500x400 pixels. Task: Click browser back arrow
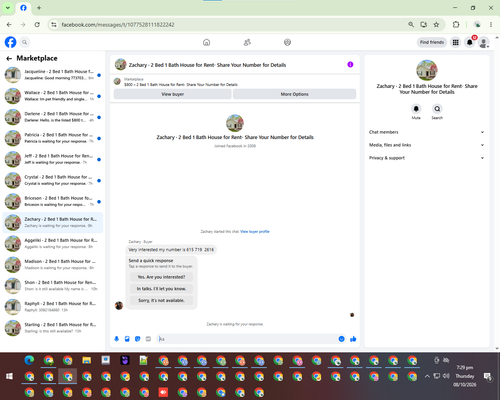tap(9, 24)
